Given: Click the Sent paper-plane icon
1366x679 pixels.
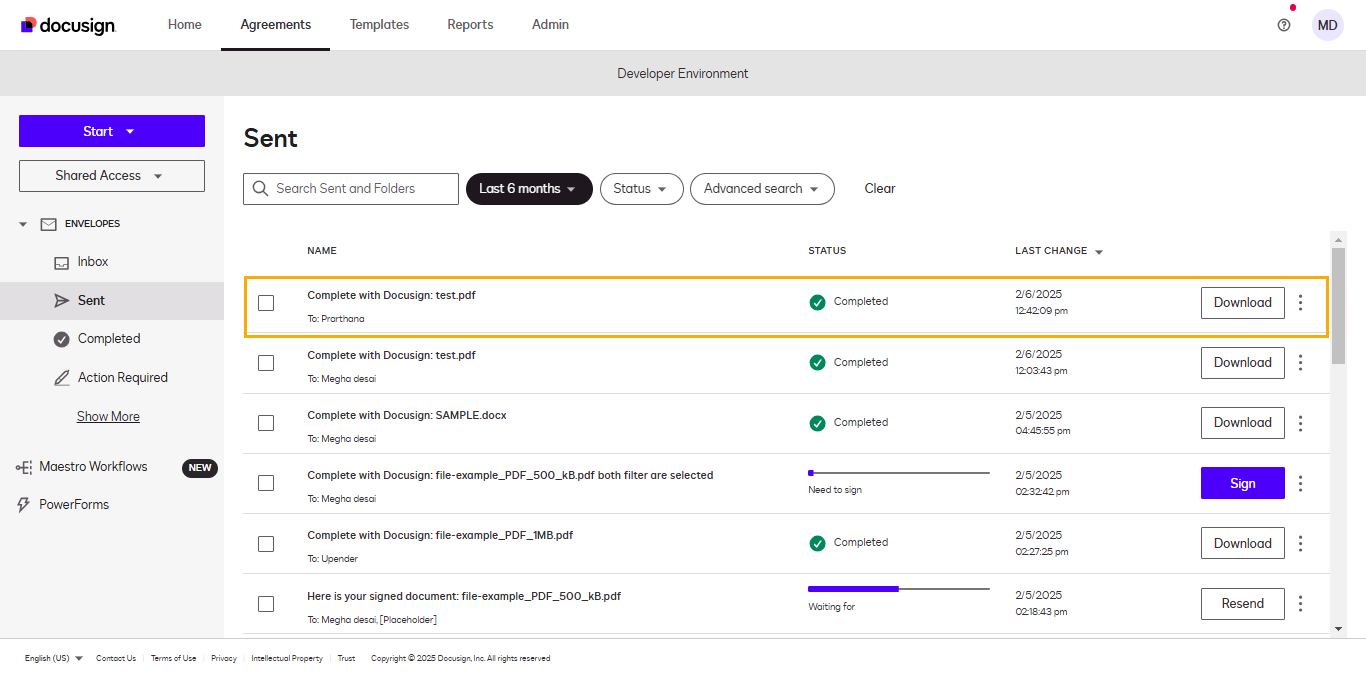Looking at the screenshot, I should pyautogui.click(x=61, y=301).
